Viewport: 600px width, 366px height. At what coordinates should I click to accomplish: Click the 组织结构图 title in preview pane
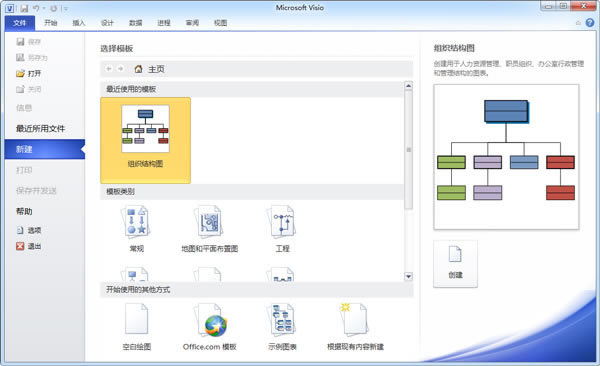pos(454,48)
